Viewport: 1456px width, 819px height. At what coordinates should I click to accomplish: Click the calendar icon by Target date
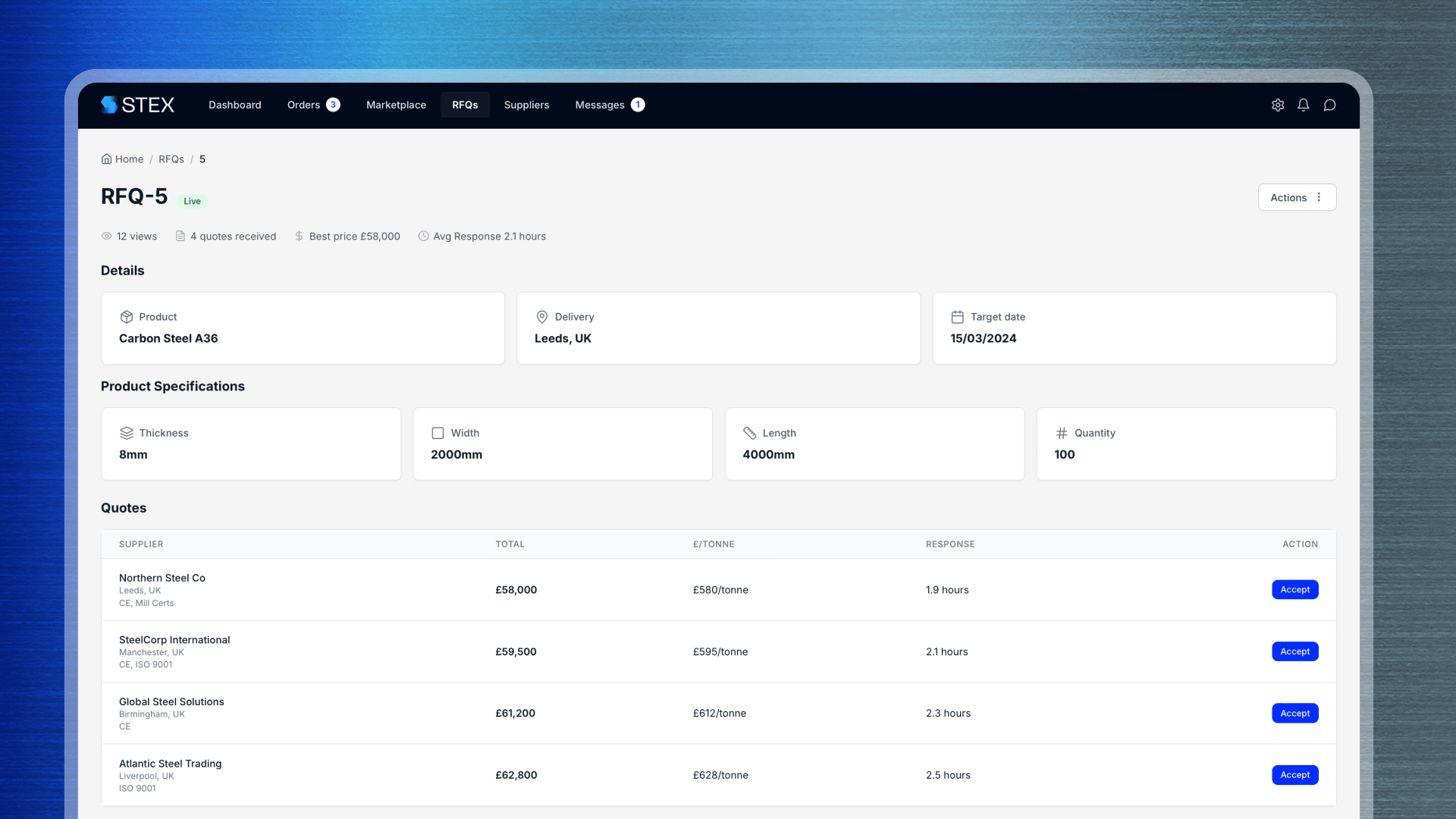[958, 317]
